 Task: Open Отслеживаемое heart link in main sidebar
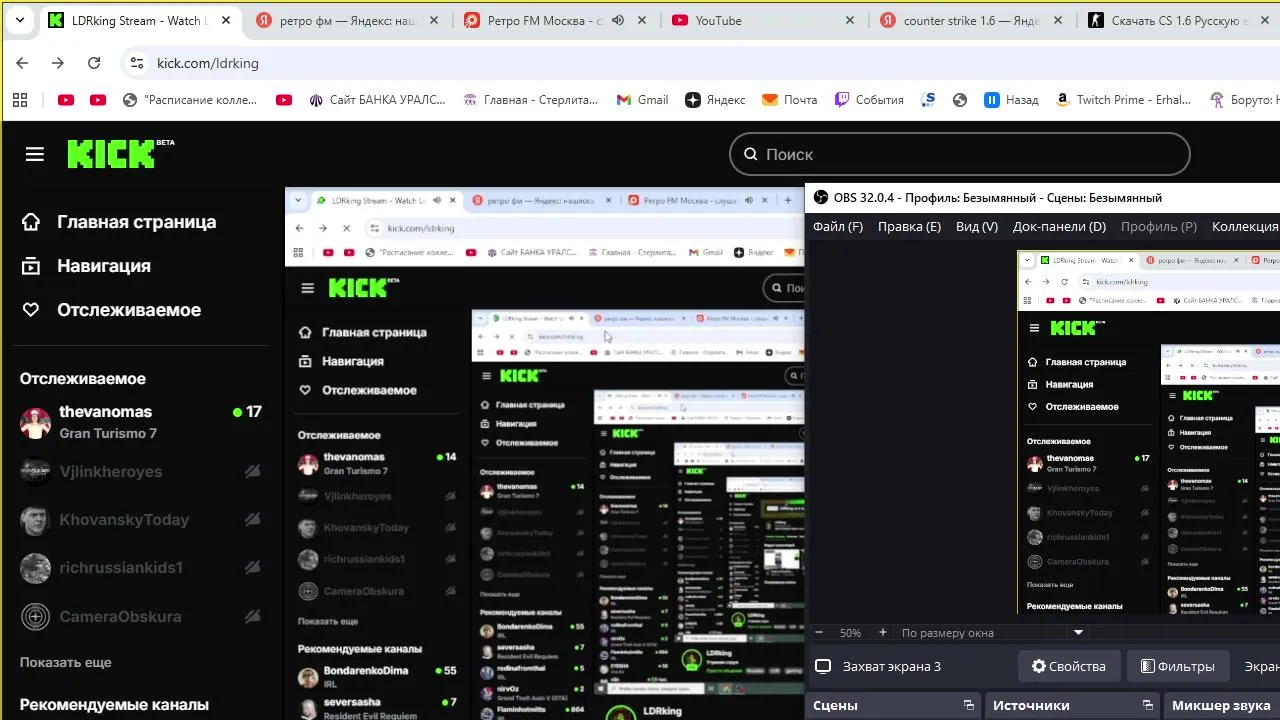coord(111,310)
